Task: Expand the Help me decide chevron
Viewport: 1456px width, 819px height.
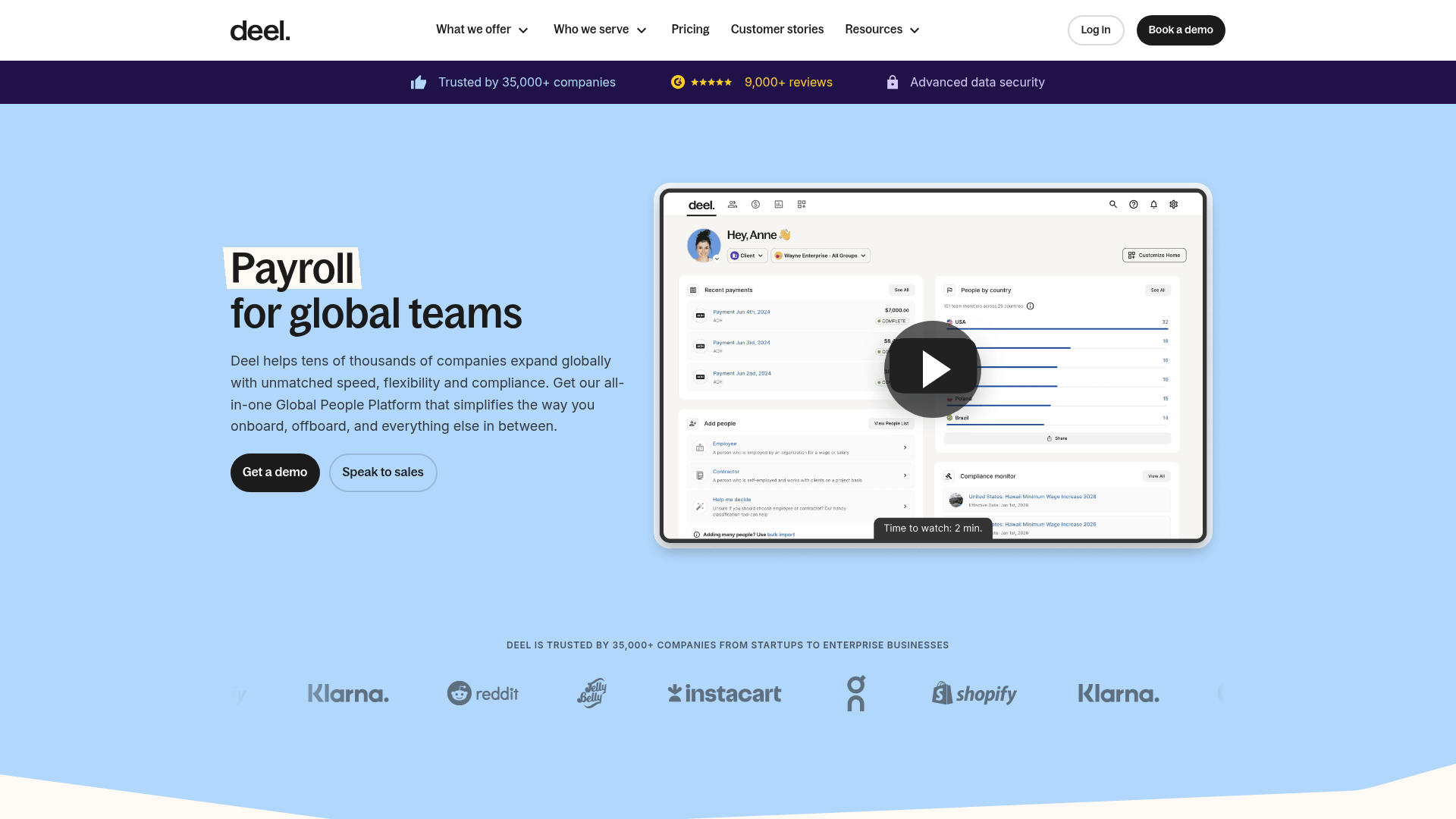Action: tap(905, 507)
